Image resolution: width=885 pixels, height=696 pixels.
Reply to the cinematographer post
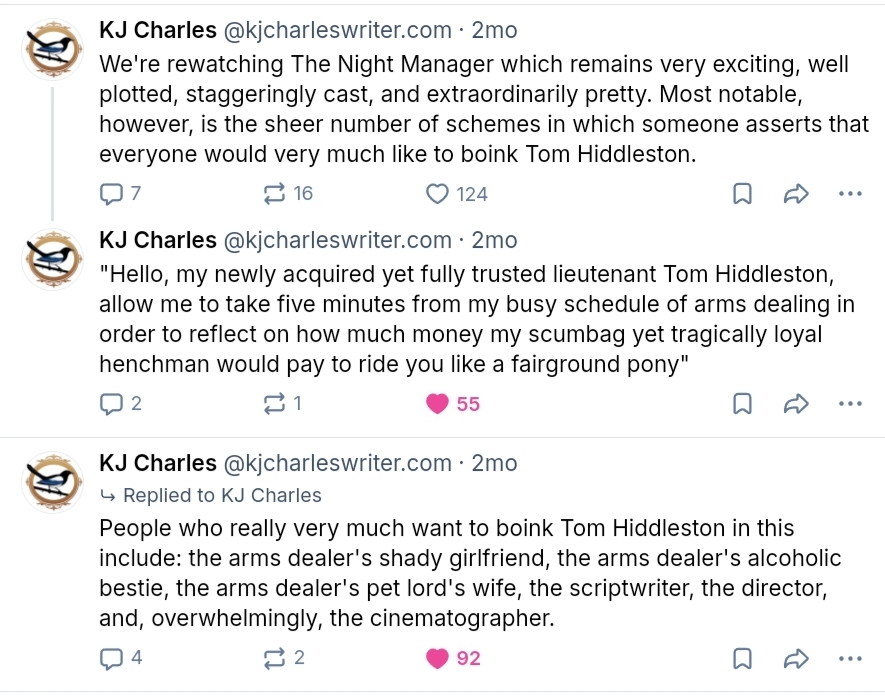111,658
